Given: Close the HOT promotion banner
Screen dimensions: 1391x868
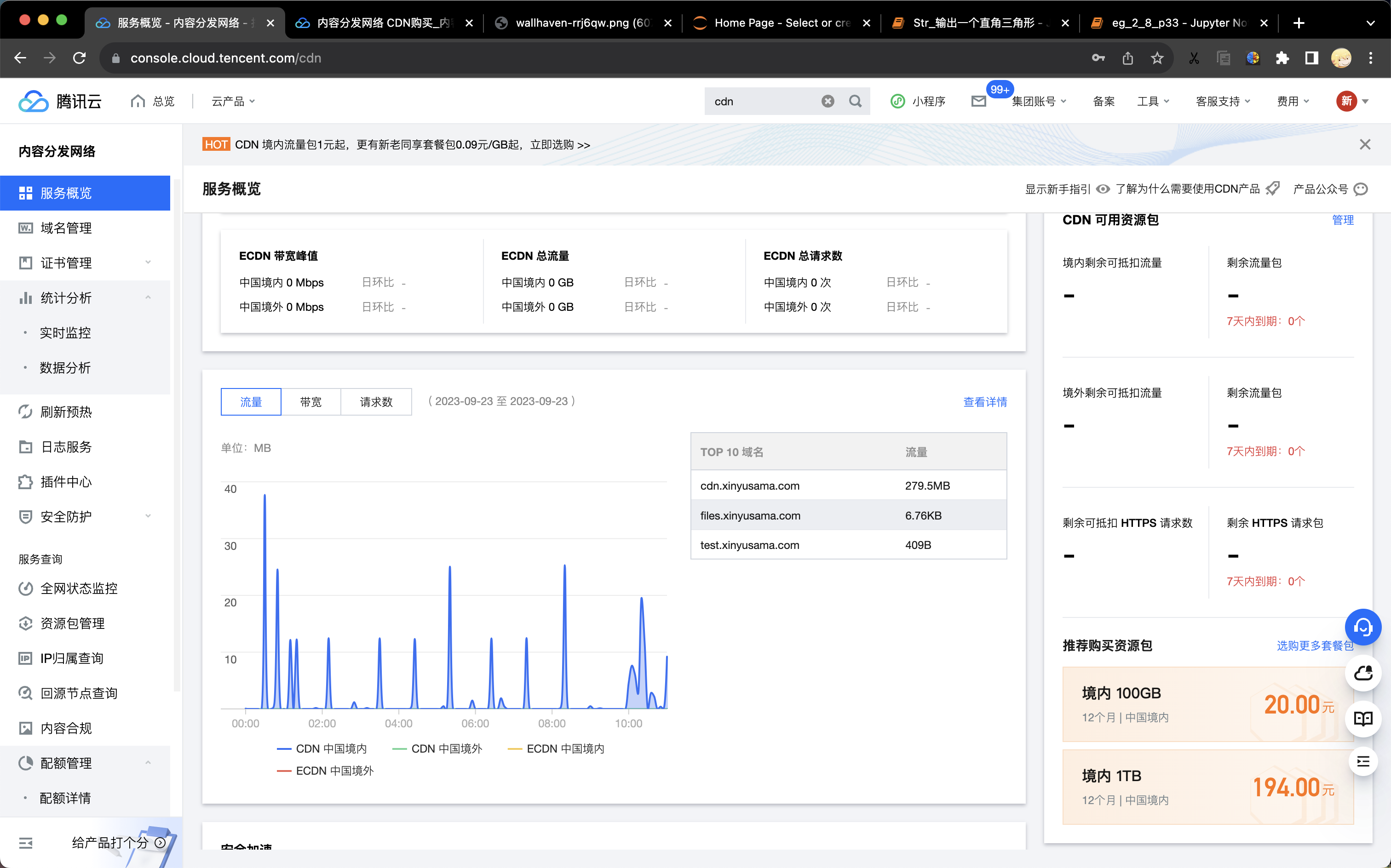Looking at the screenshot, I should pos(1365,144).
